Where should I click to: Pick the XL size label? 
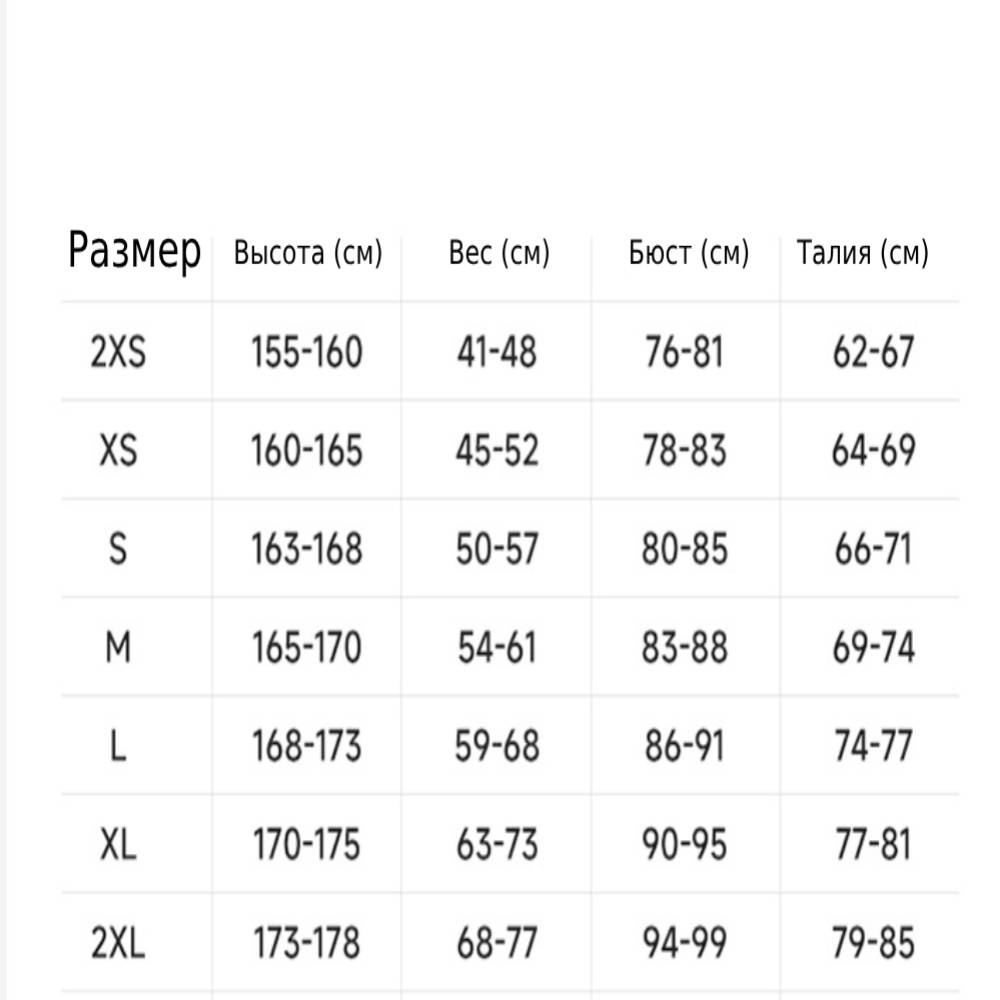point(118,845)
